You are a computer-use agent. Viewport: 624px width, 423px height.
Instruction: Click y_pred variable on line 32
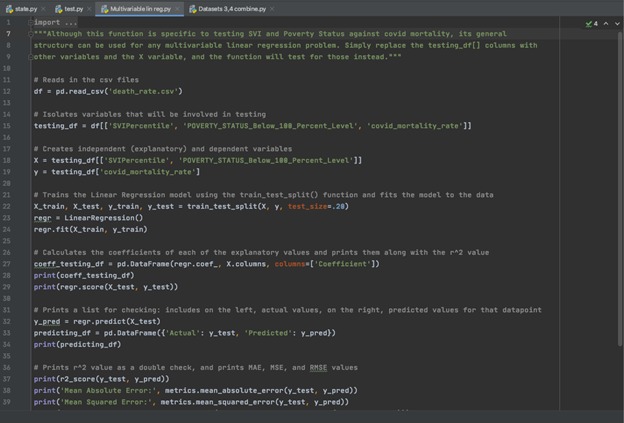tap(47, 321)
